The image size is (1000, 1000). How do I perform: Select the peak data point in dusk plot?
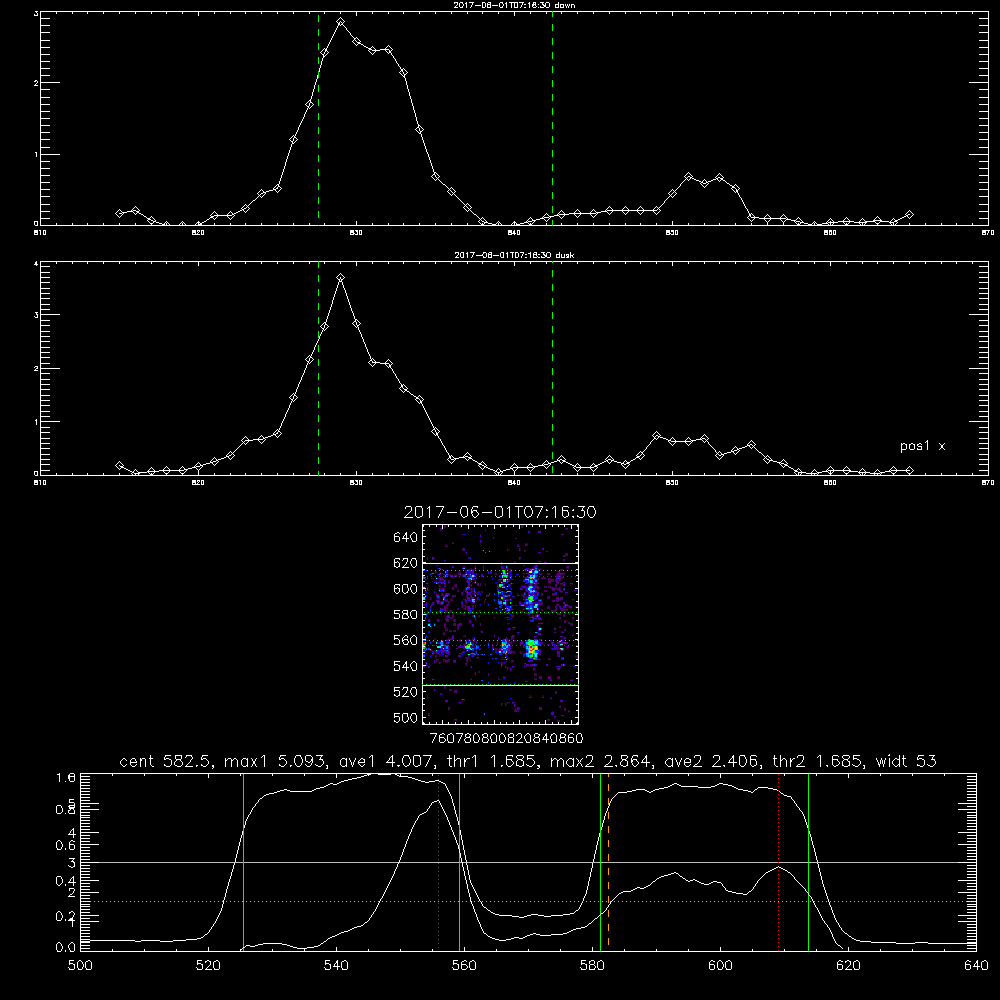[x=341, y=277]
